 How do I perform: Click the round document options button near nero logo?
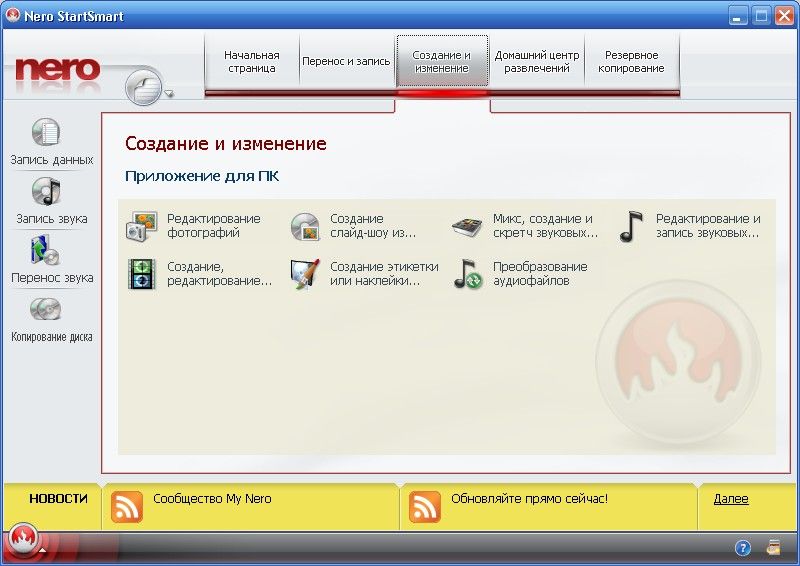(x=143, y=87)
